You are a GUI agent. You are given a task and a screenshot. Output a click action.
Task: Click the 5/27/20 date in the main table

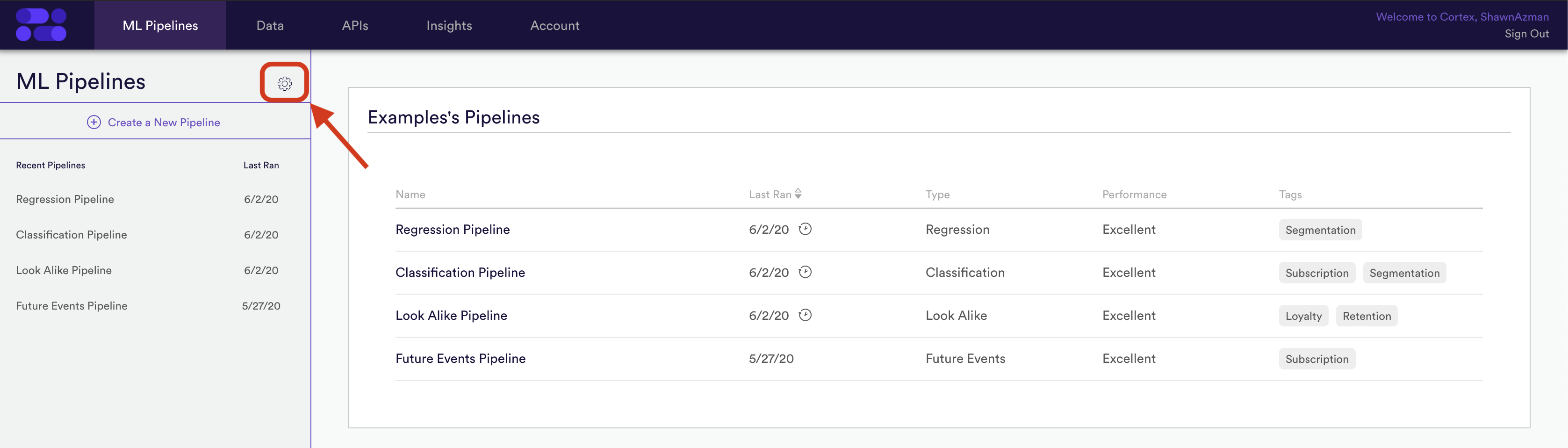(x=770, y=359)
